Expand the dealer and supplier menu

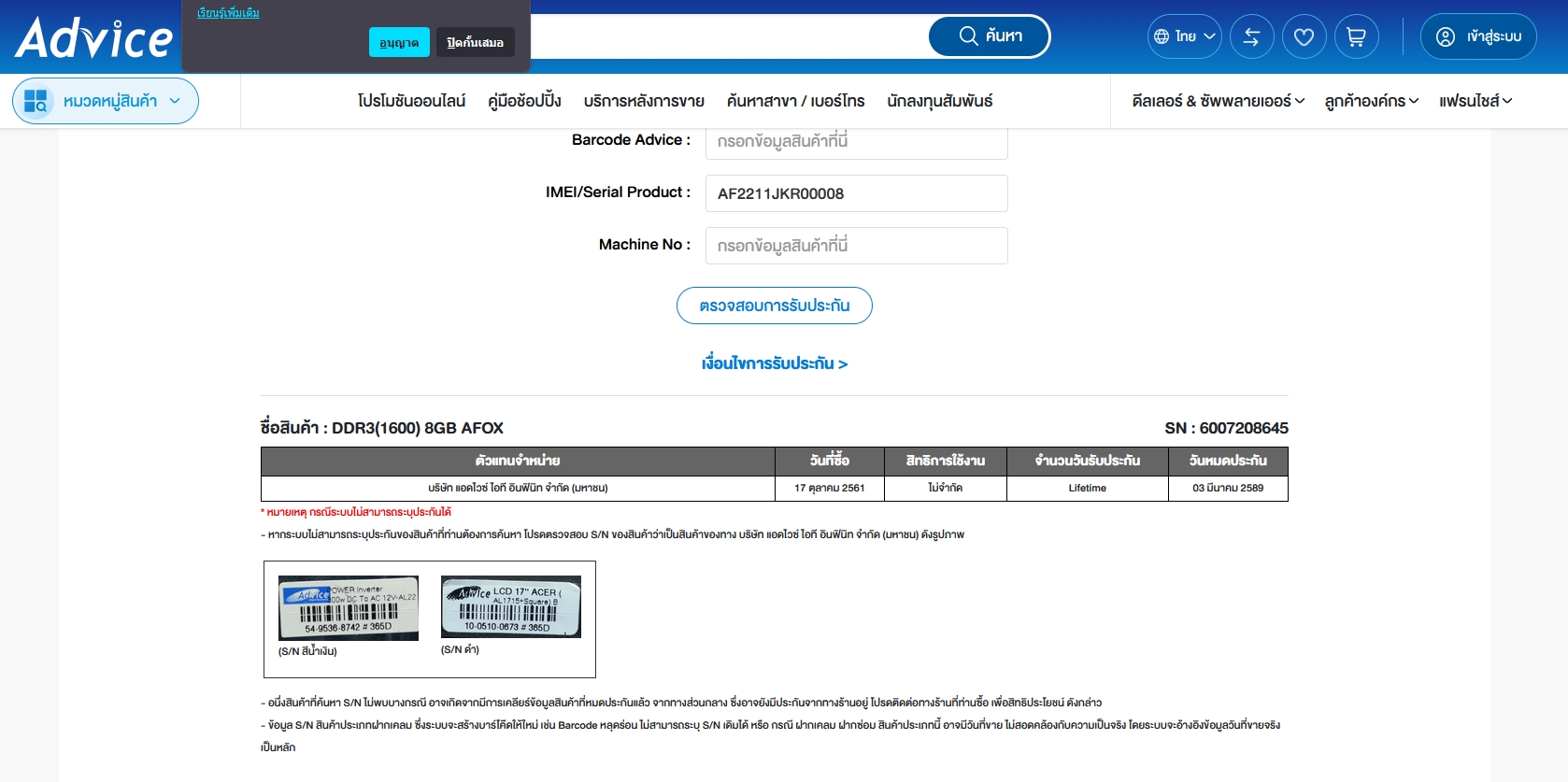tap(1218, 101)
